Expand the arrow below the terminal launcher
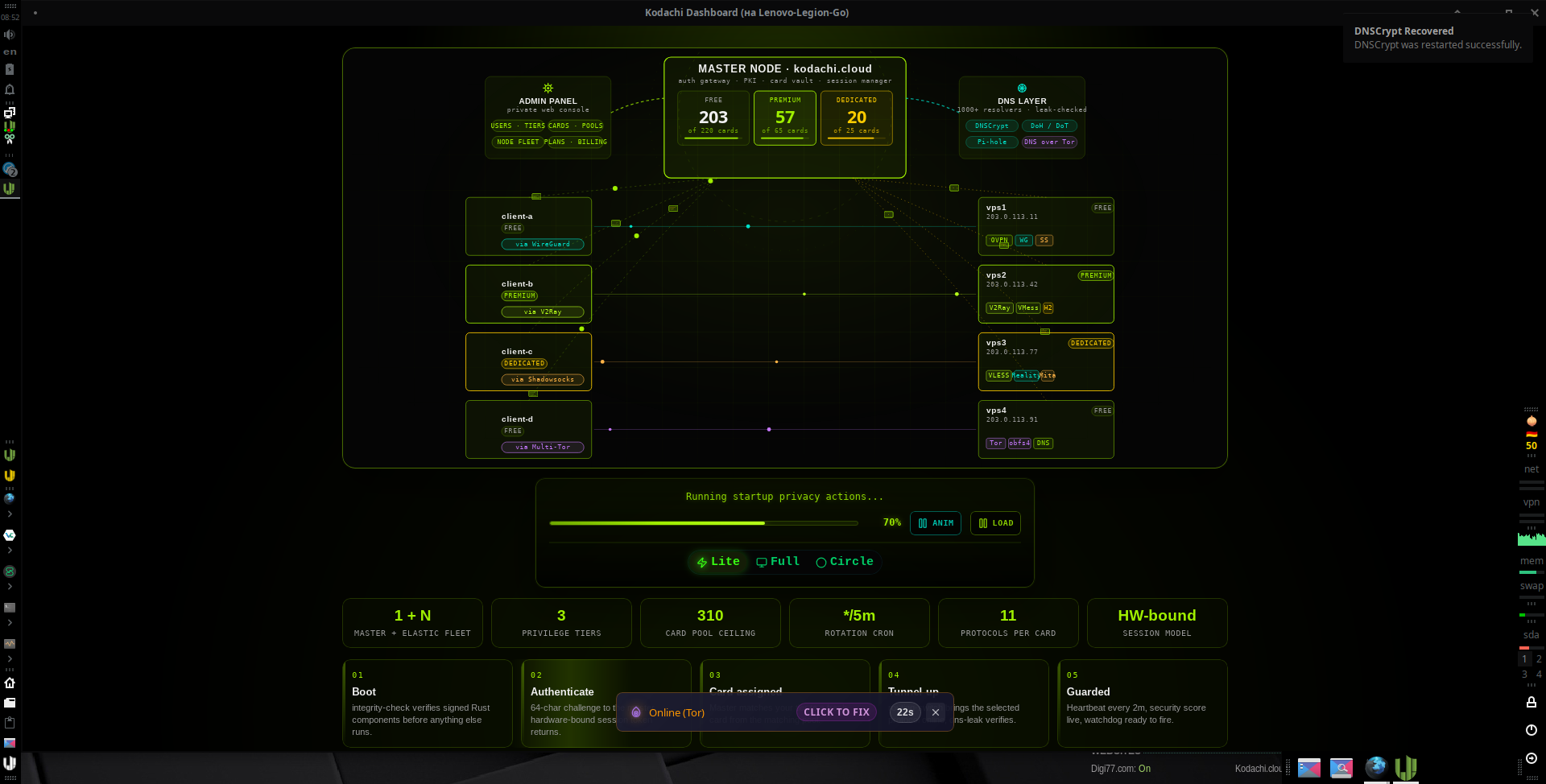This screenshot has width=1546, height=784. click(10, 623)
